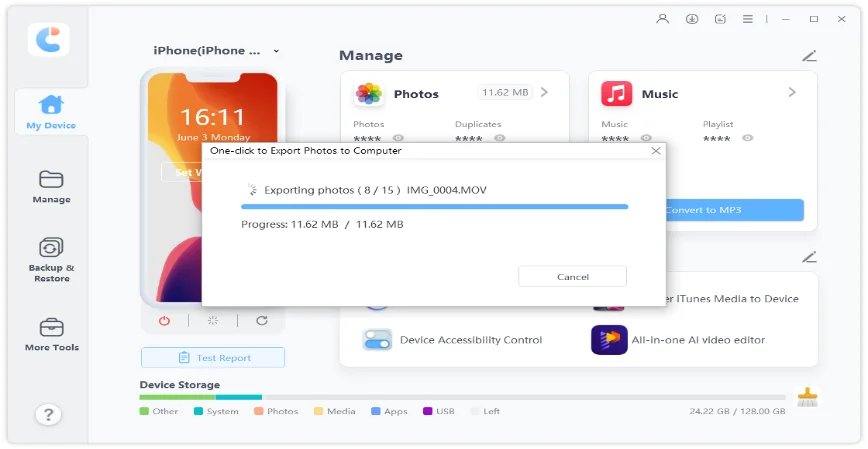Click the help question mark icon
Screen dimensions: 868x449
click(48, 414)
